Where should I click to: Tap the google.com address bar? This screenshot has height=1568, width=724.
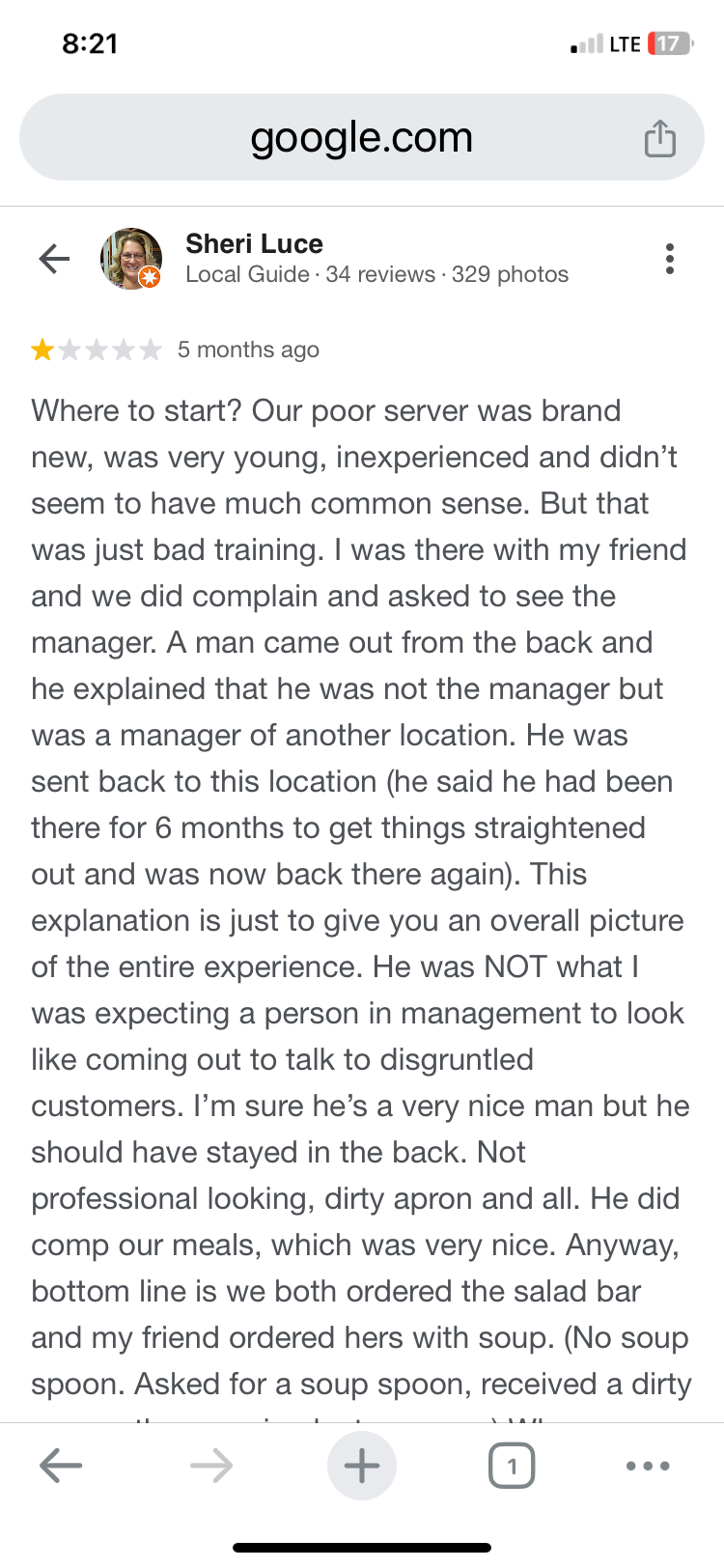[x=361, y=138]
